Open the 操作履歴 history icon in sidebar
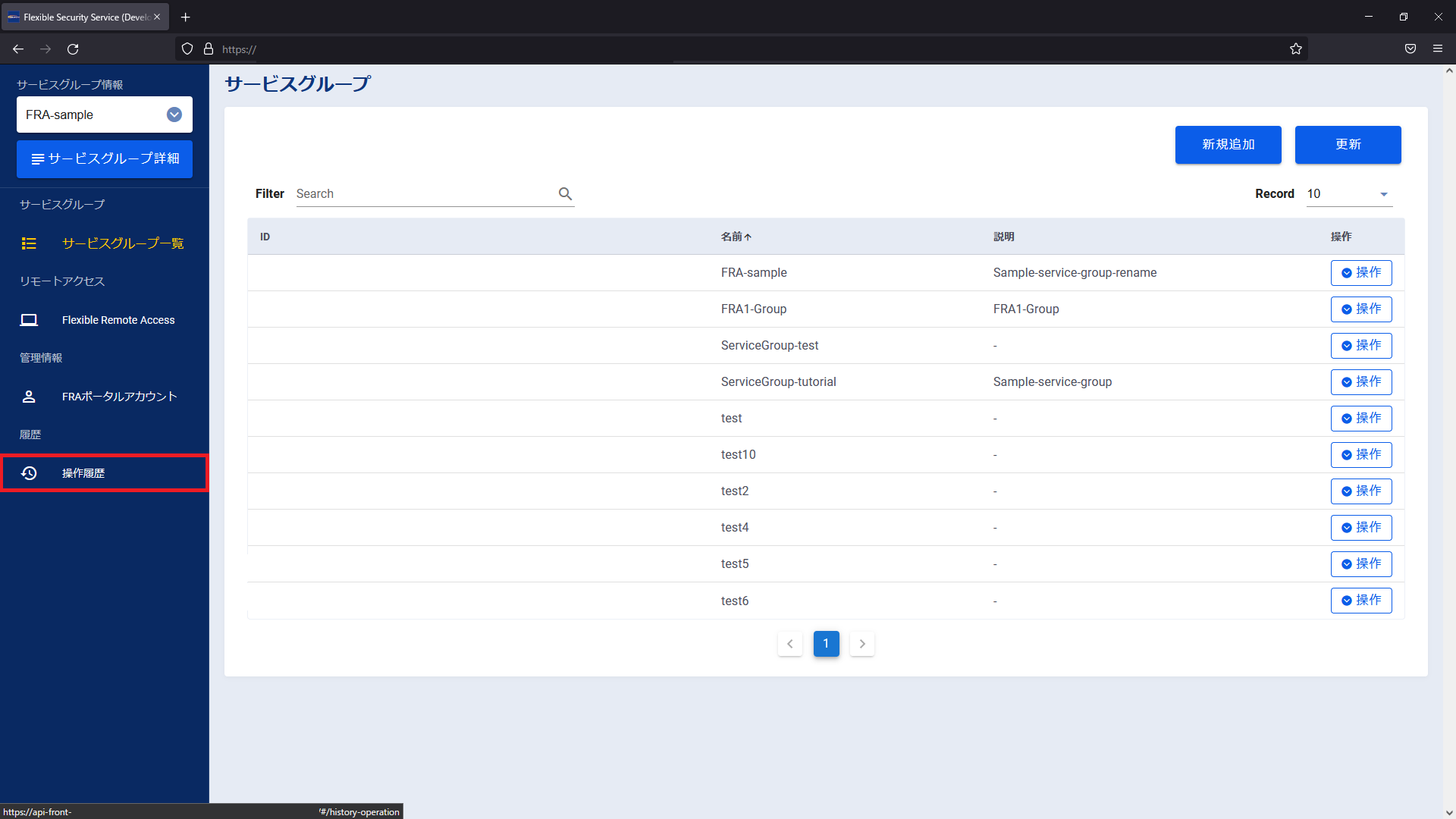Viewport: 1456px width, 819px height. point(29,473)
